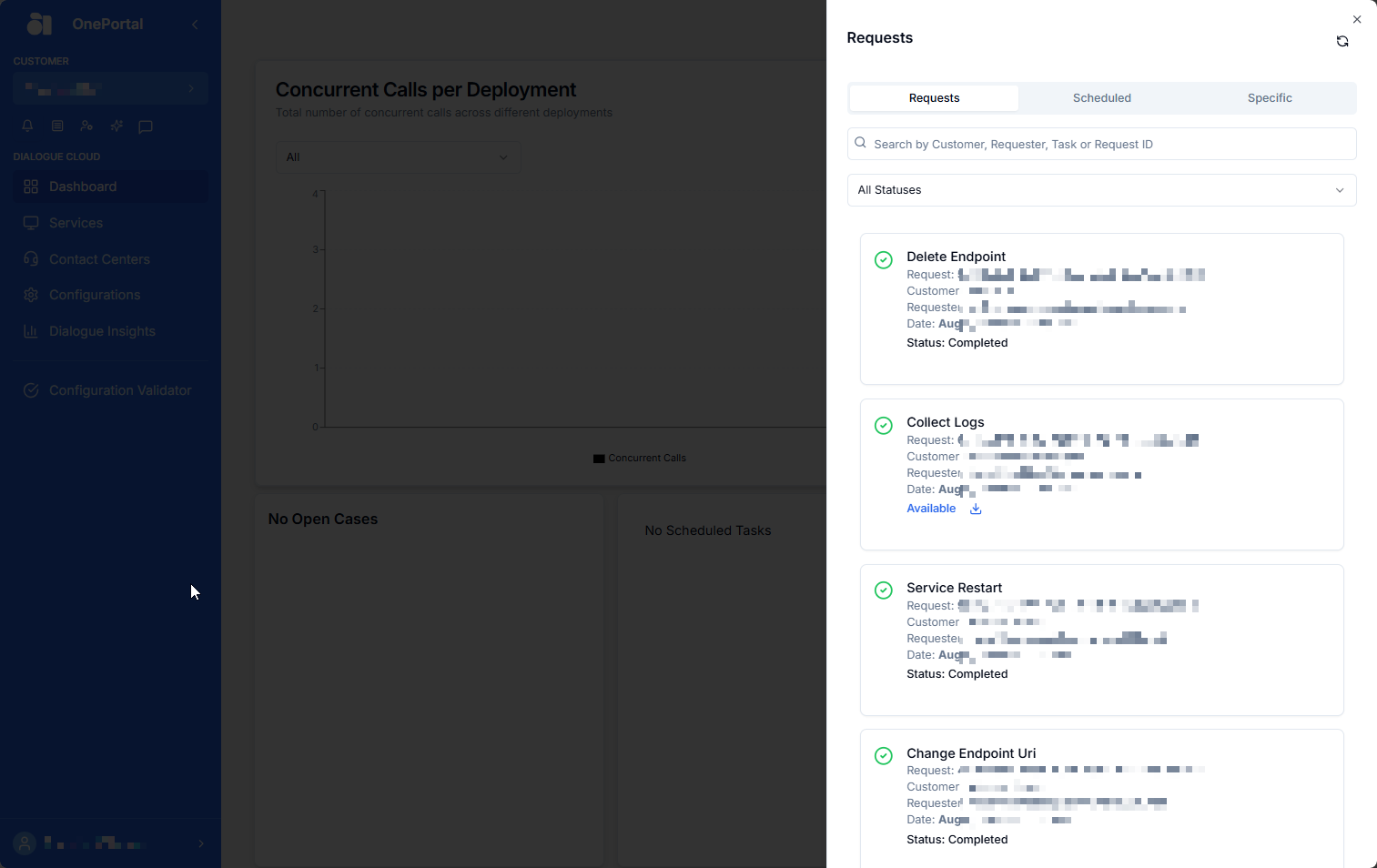
Task: Switch to the Specific tab
Action: point(1270,98)
